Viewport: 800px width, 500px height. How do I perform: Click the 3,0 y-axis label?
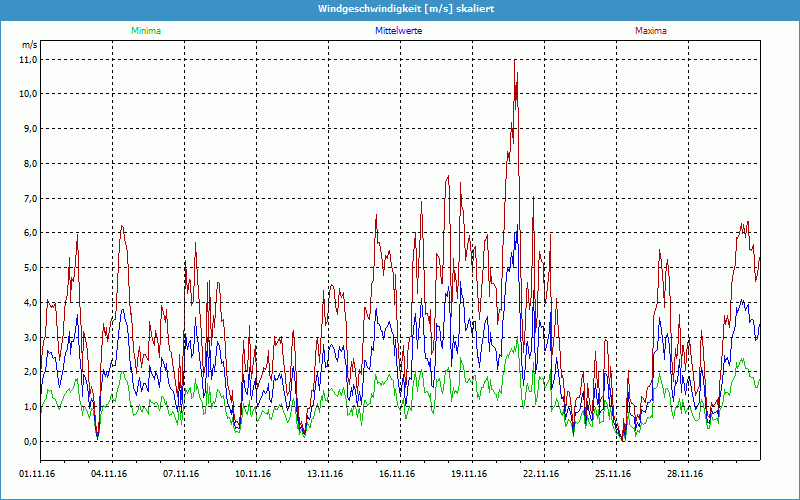(x=29, y=337)
